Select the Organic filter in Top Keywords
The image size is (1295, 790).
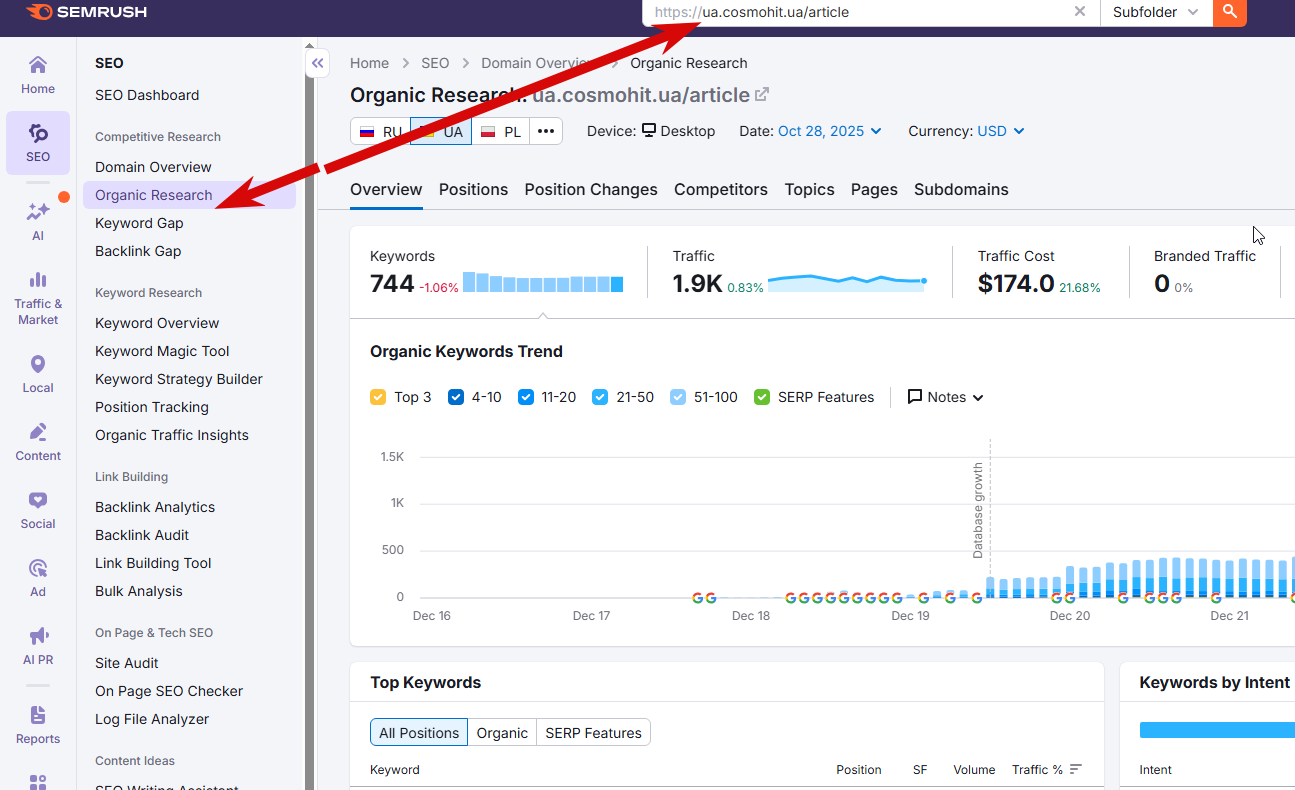pos(502,733)
